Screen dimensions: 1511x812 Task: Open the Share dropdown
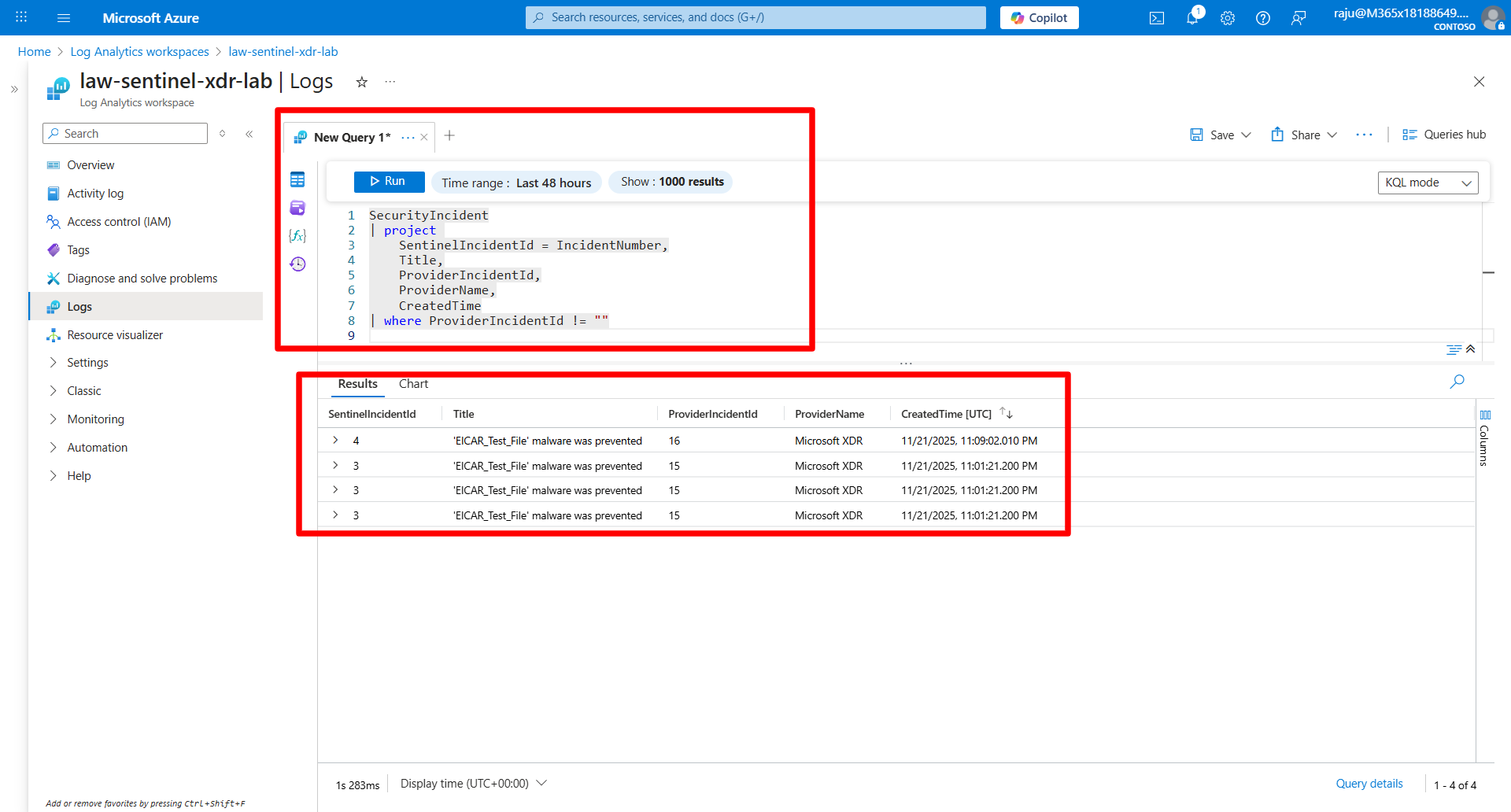[1304, 135]
